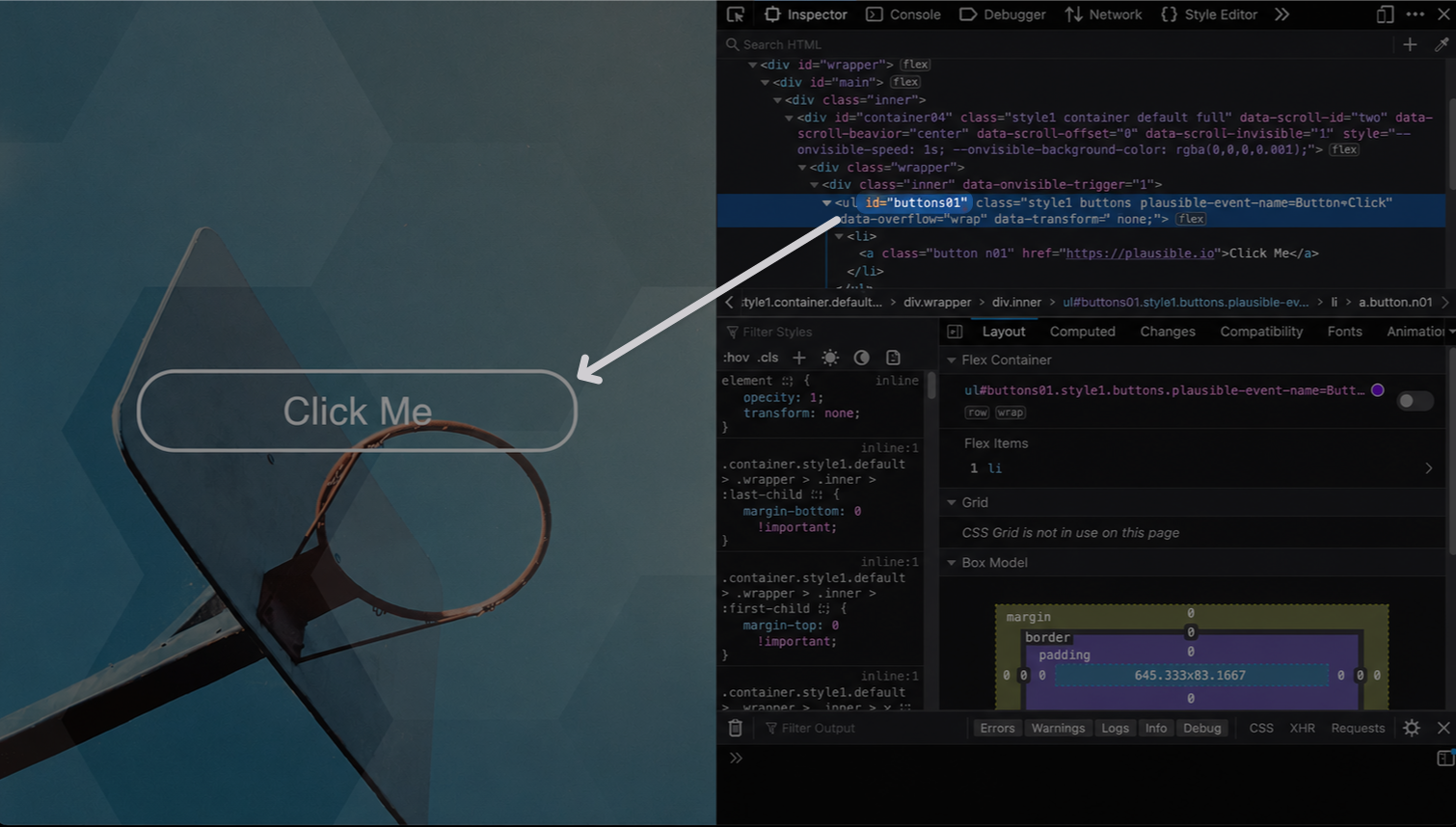Open the Network tab

point(1103,14)
